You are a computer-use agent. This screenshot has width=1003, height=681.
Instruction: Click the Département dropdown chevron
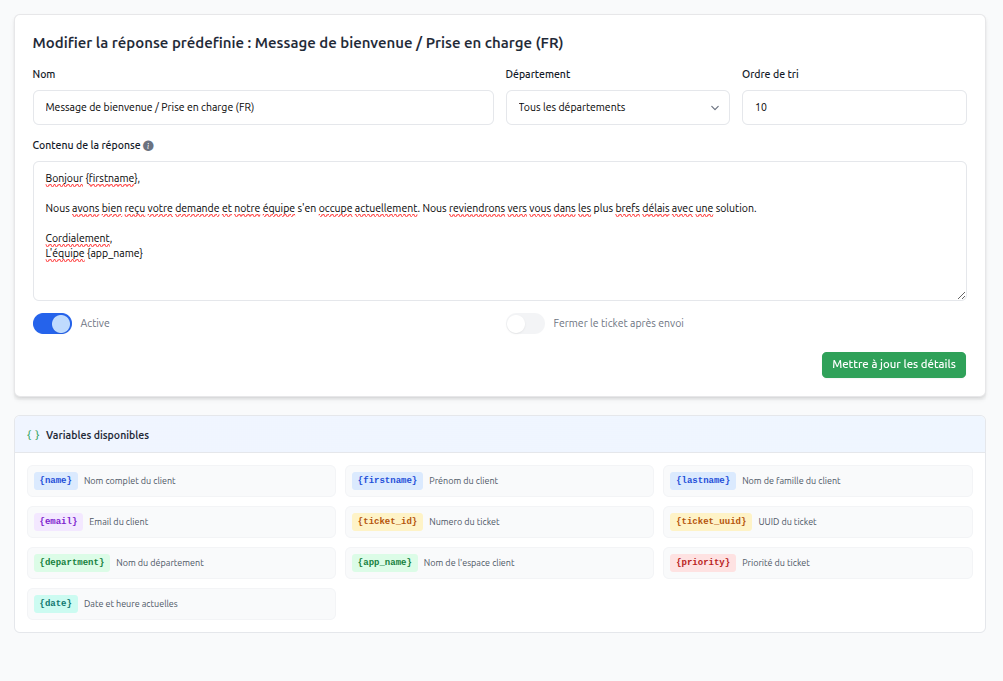(x=715, y=107)
